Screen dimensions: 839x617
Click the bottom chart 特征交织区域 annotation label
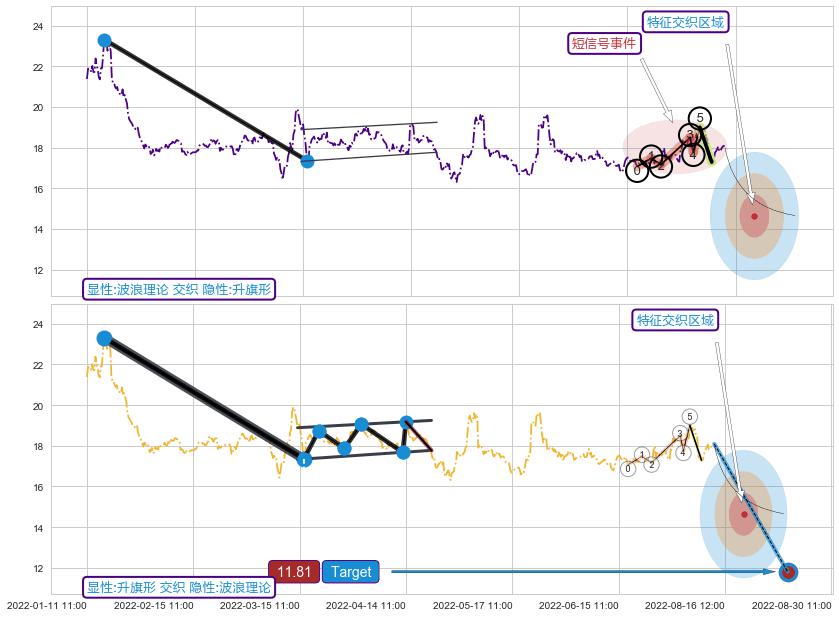click(x=676, y=320)
